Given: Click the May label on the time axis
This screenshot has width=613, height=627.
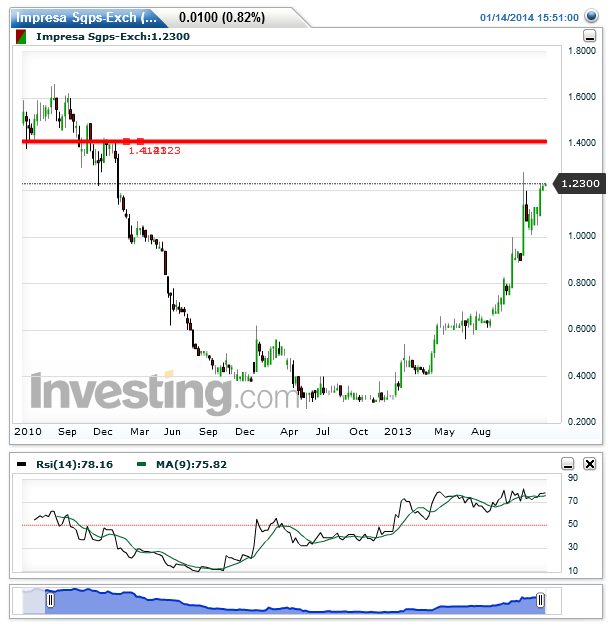Looking at the screenshot, I should point(444,432).
